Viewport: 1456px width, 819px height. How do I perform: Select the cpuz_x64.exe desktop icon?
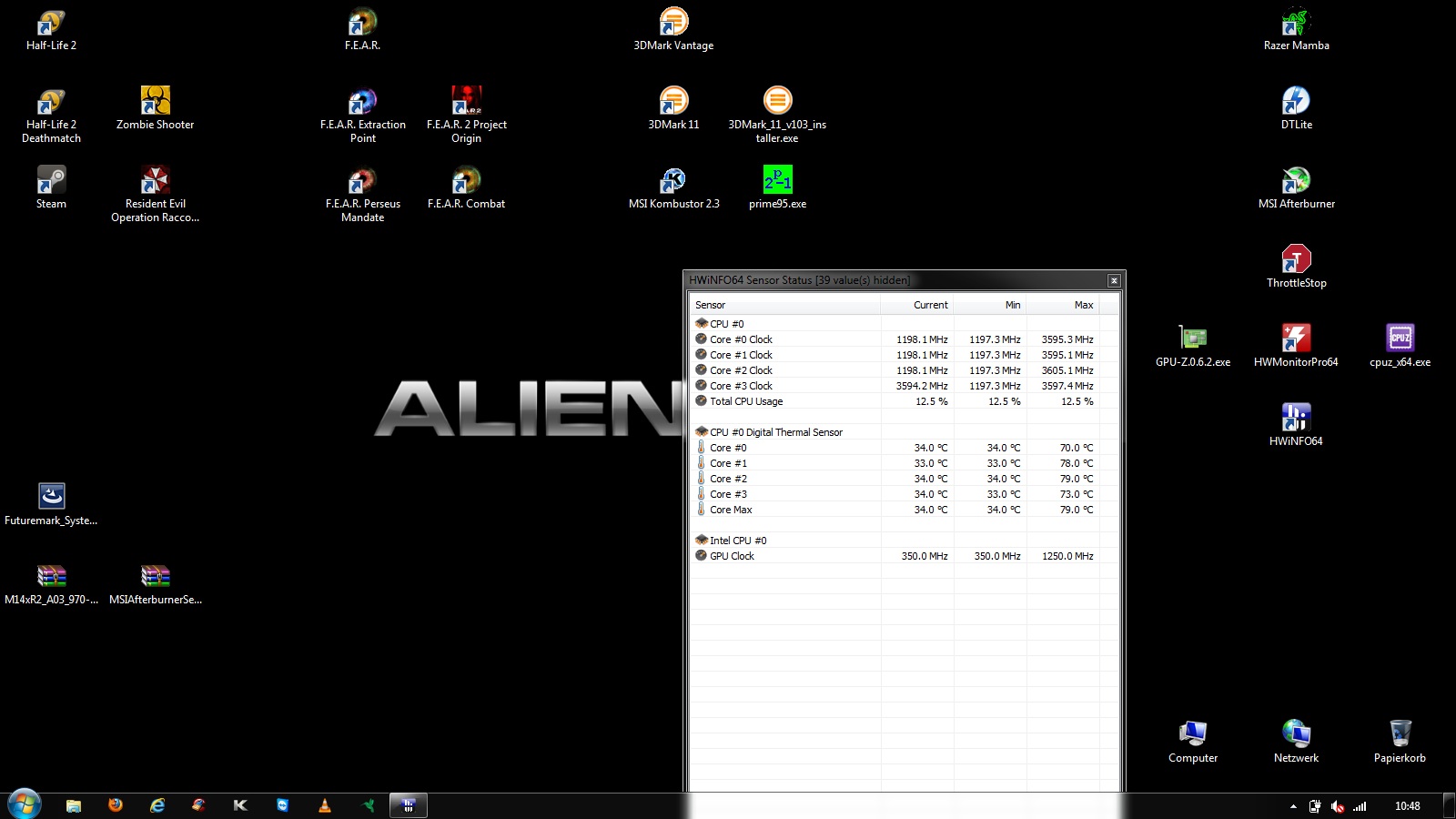[x=1400, y=346]
